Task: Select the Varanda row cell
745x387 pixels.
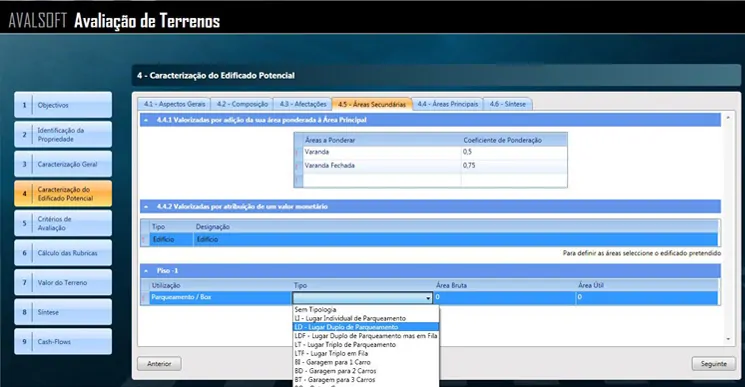Action: (x=382, y=152)
